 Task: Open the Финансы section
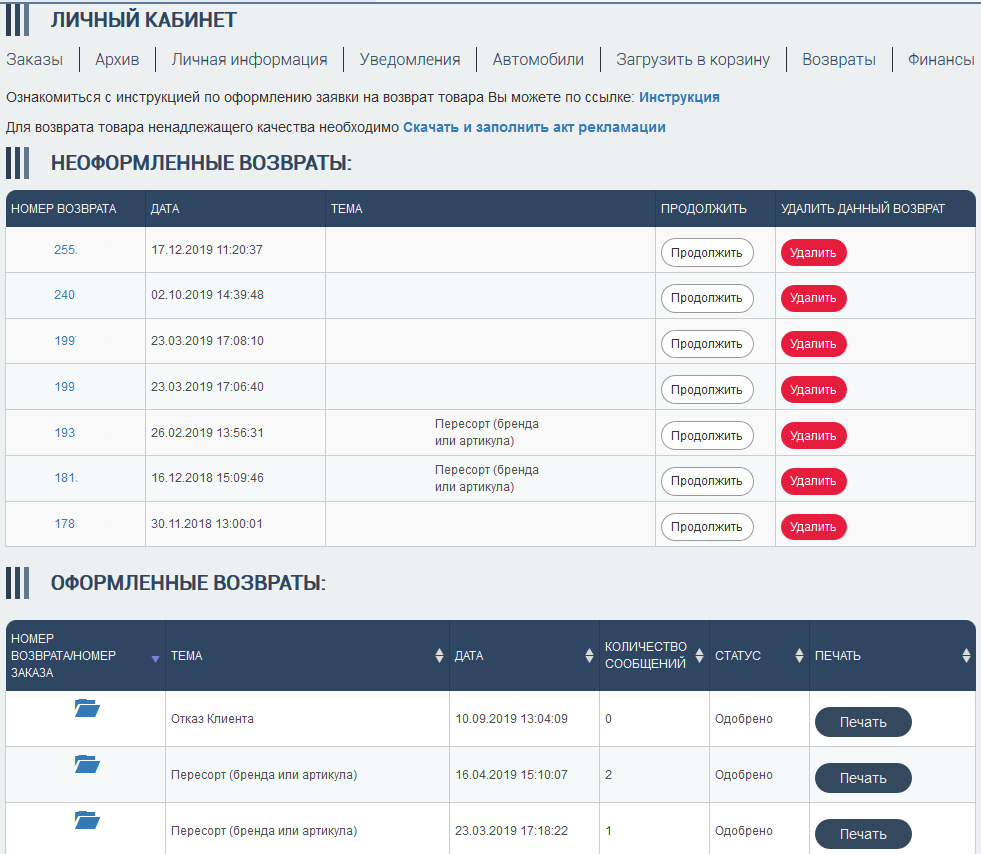pyautogui.click(x=940, y=60)
